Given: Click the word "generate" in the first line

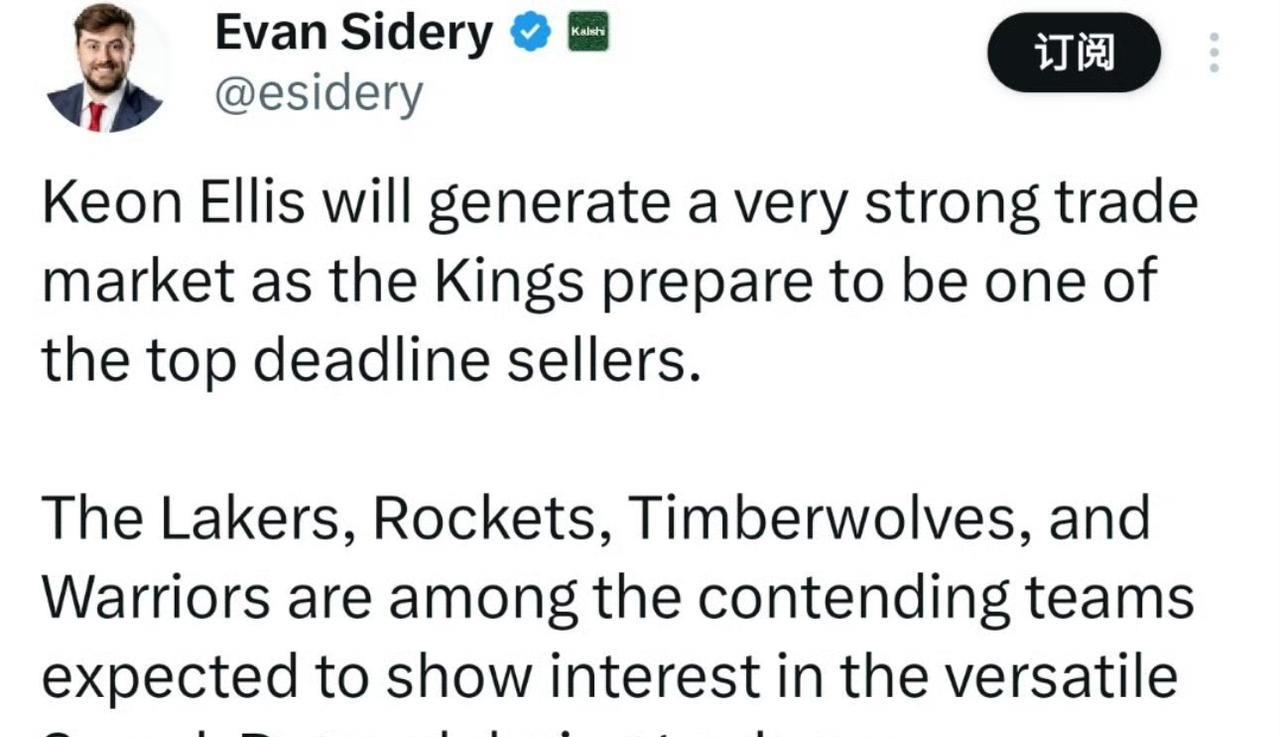Looking at the screenshot, I should point(542,205).
